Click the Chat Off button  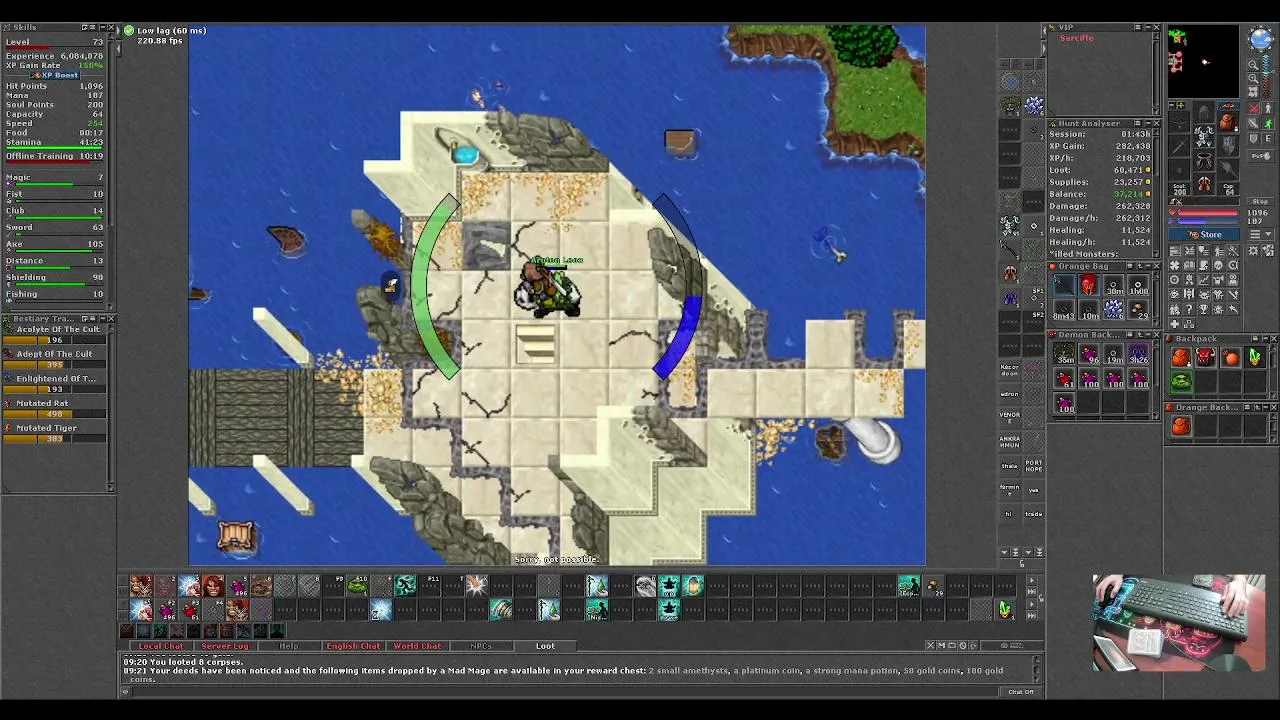1021,692
